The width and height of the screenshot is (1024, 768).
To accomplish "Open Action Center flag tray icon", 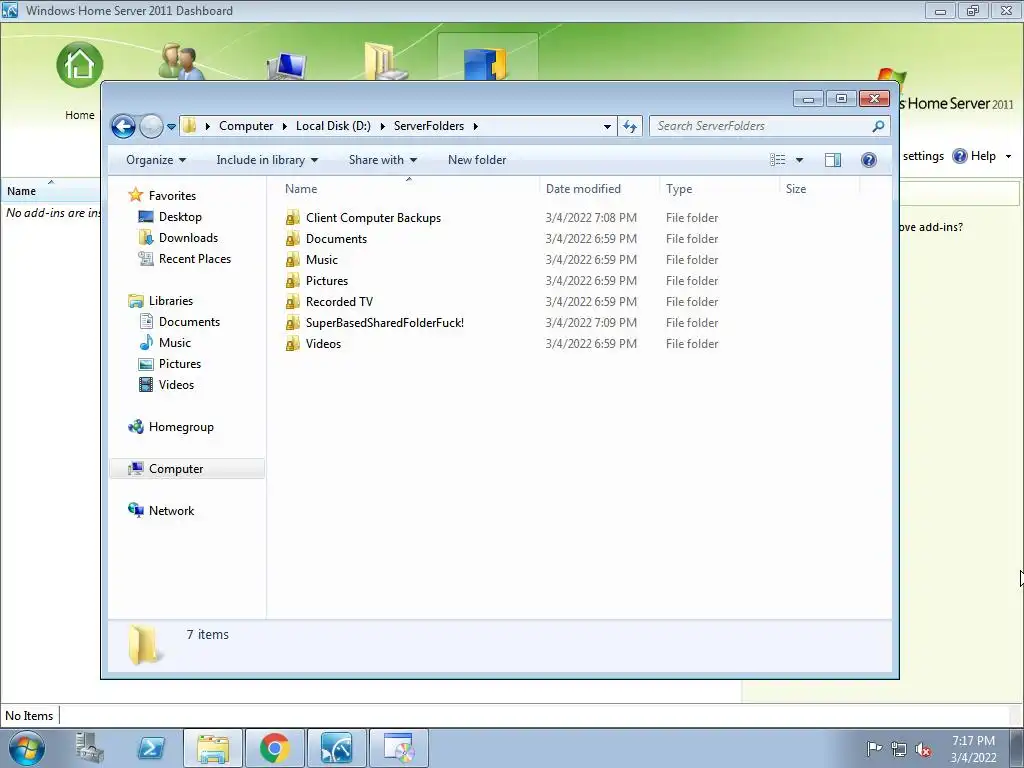I will pyautogui.click(x=874, y=749).
